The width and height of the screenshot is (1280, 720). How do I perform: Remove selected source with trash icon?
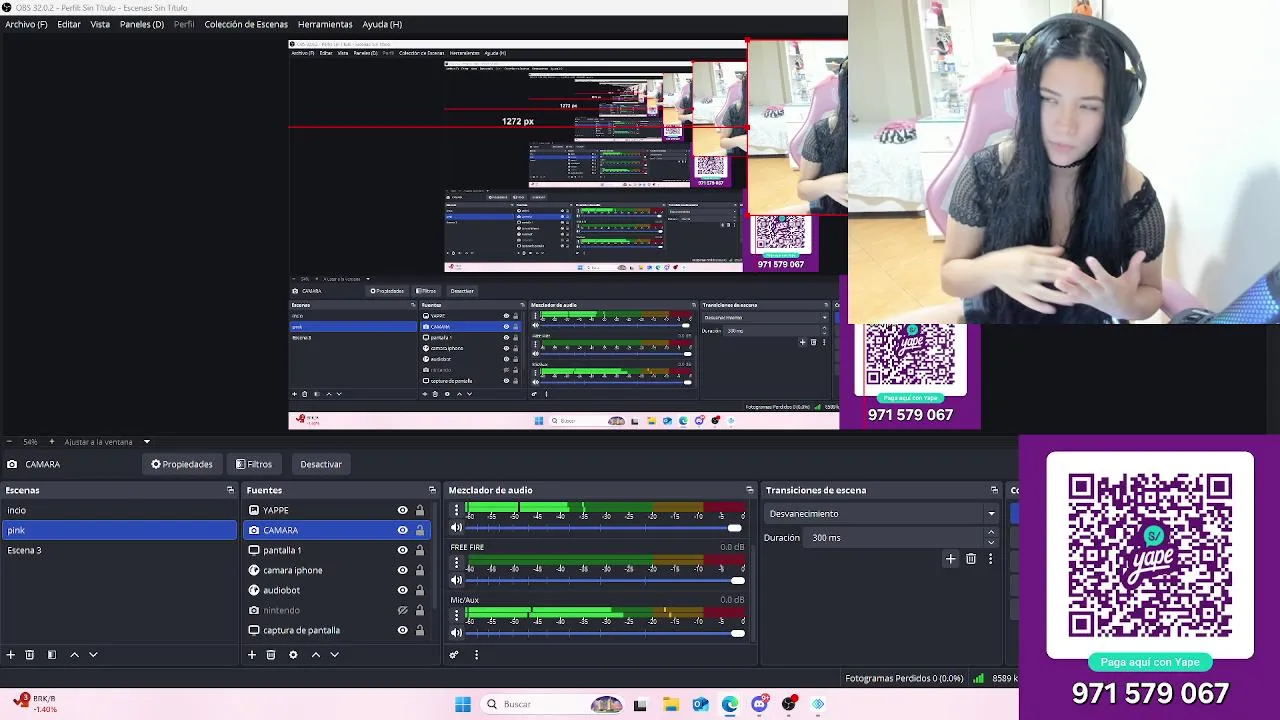pyautogui.click(x=271, y=655)
